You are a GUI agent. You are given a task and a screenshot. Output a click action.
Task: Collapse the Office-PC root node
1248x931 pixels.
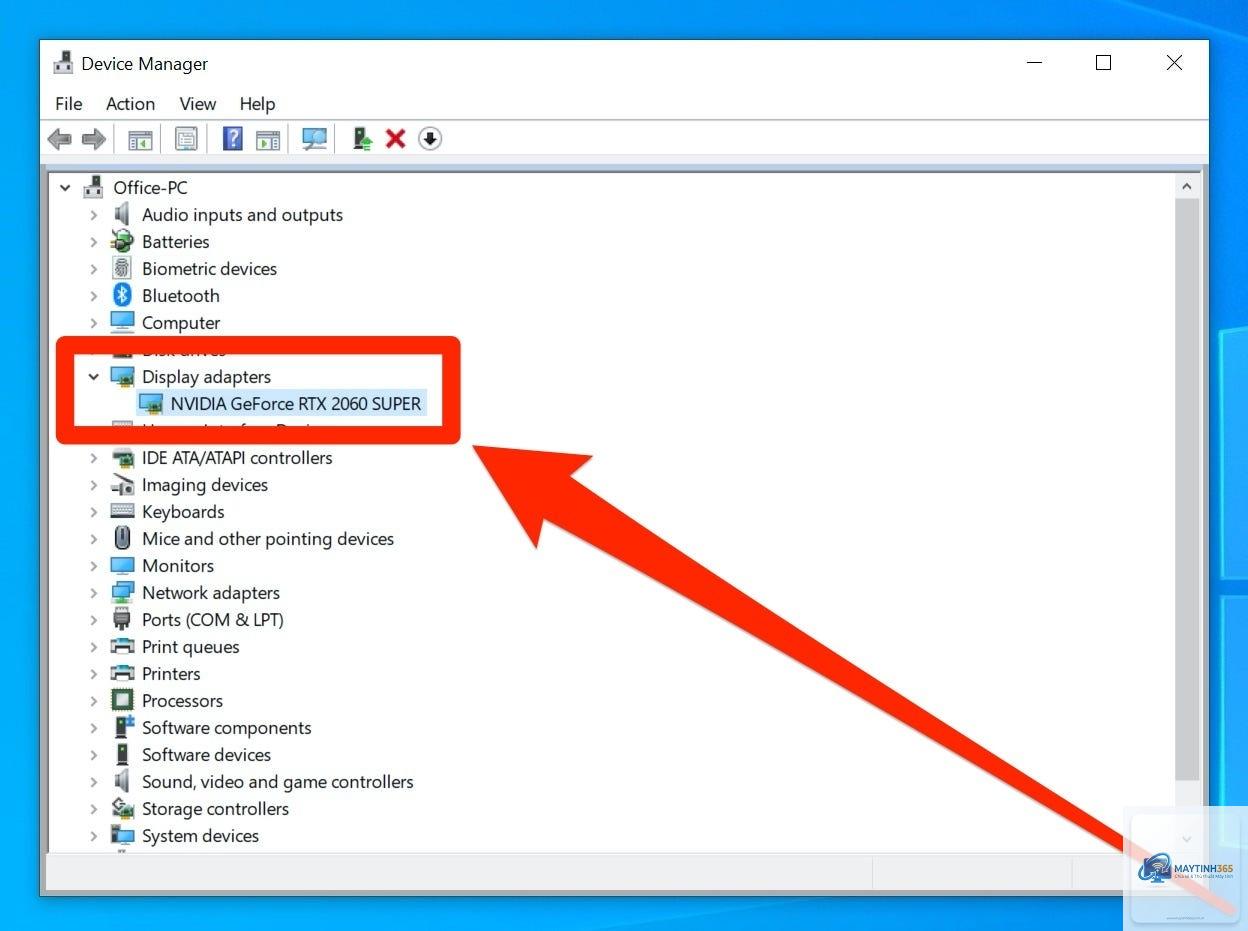click(65, 187)
